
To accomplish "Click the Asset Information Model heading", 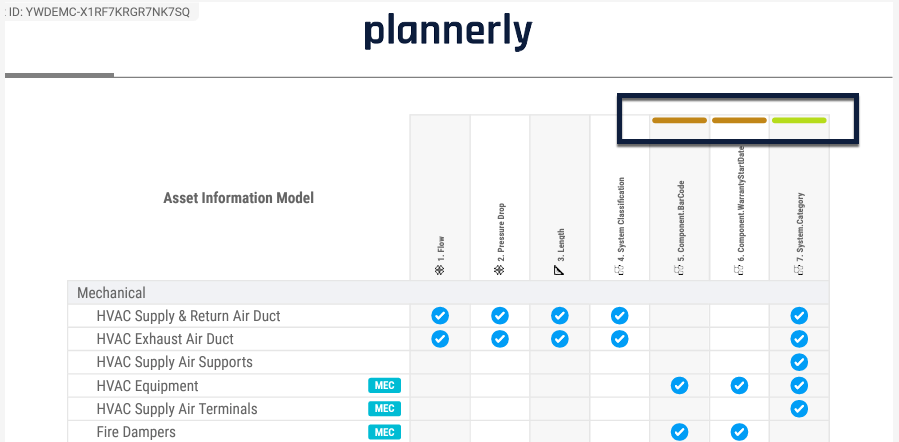I will (238, 198).
